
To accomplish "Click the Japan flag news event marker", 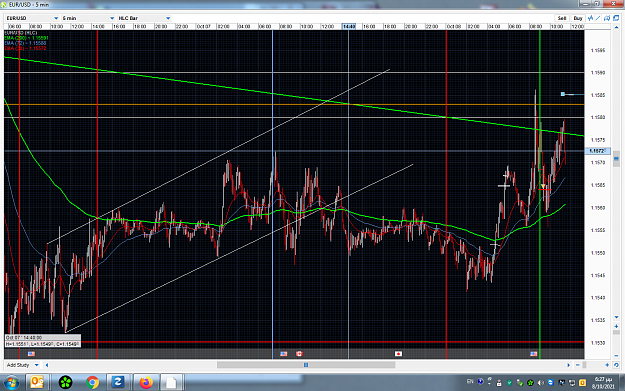I will click(x=398, y=354).
